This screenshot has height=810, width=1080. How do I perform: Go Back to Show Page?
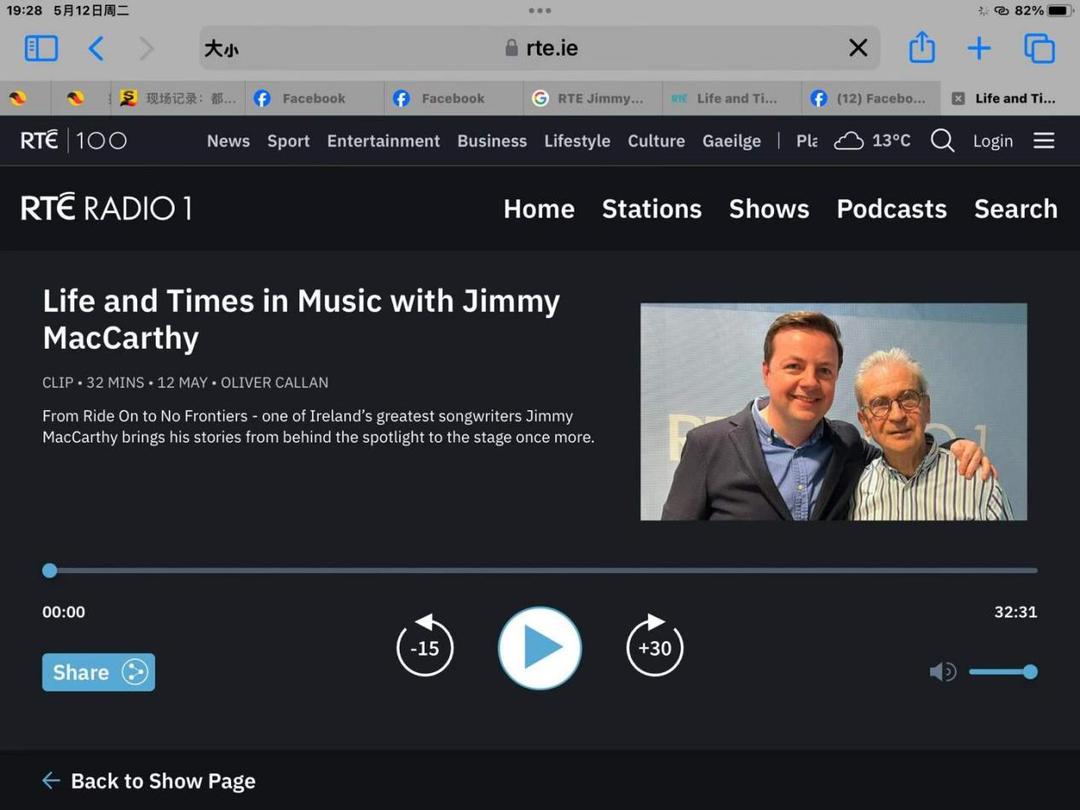pyautogui.click(x=149, y=781)
